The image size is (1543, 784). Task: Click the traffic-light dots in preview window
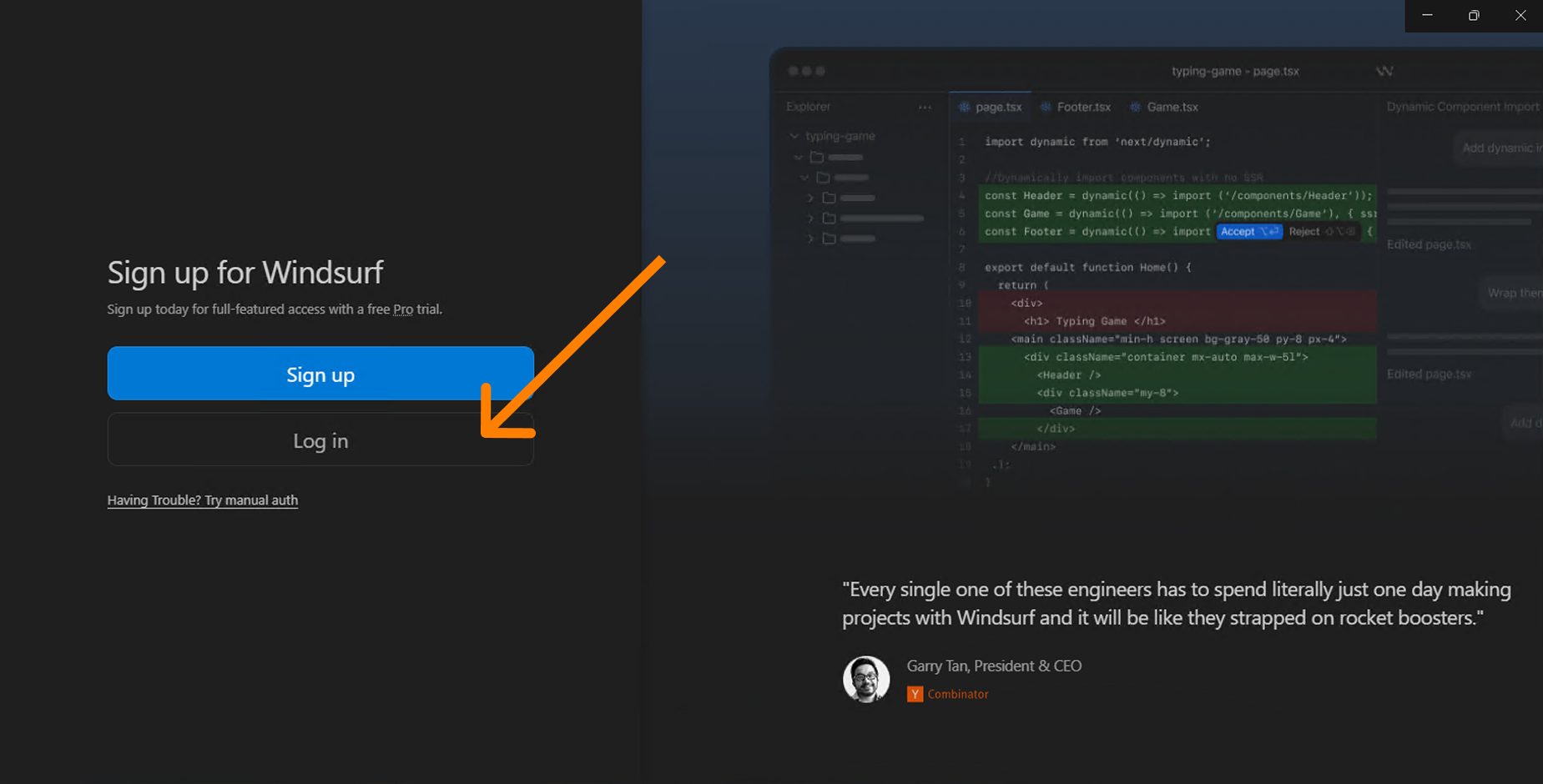[x=807, y=72]
